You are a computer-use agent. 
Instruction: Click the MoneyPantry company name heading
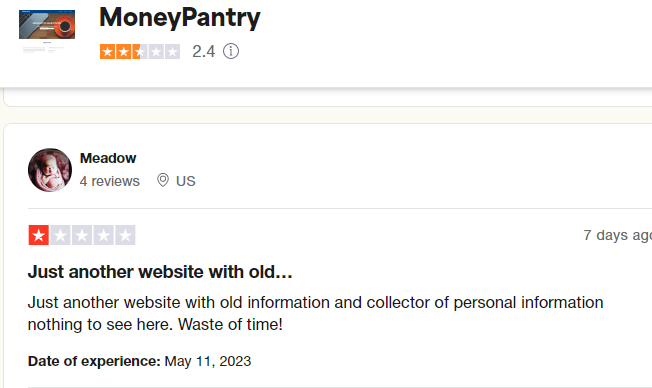tap(180, 18)
